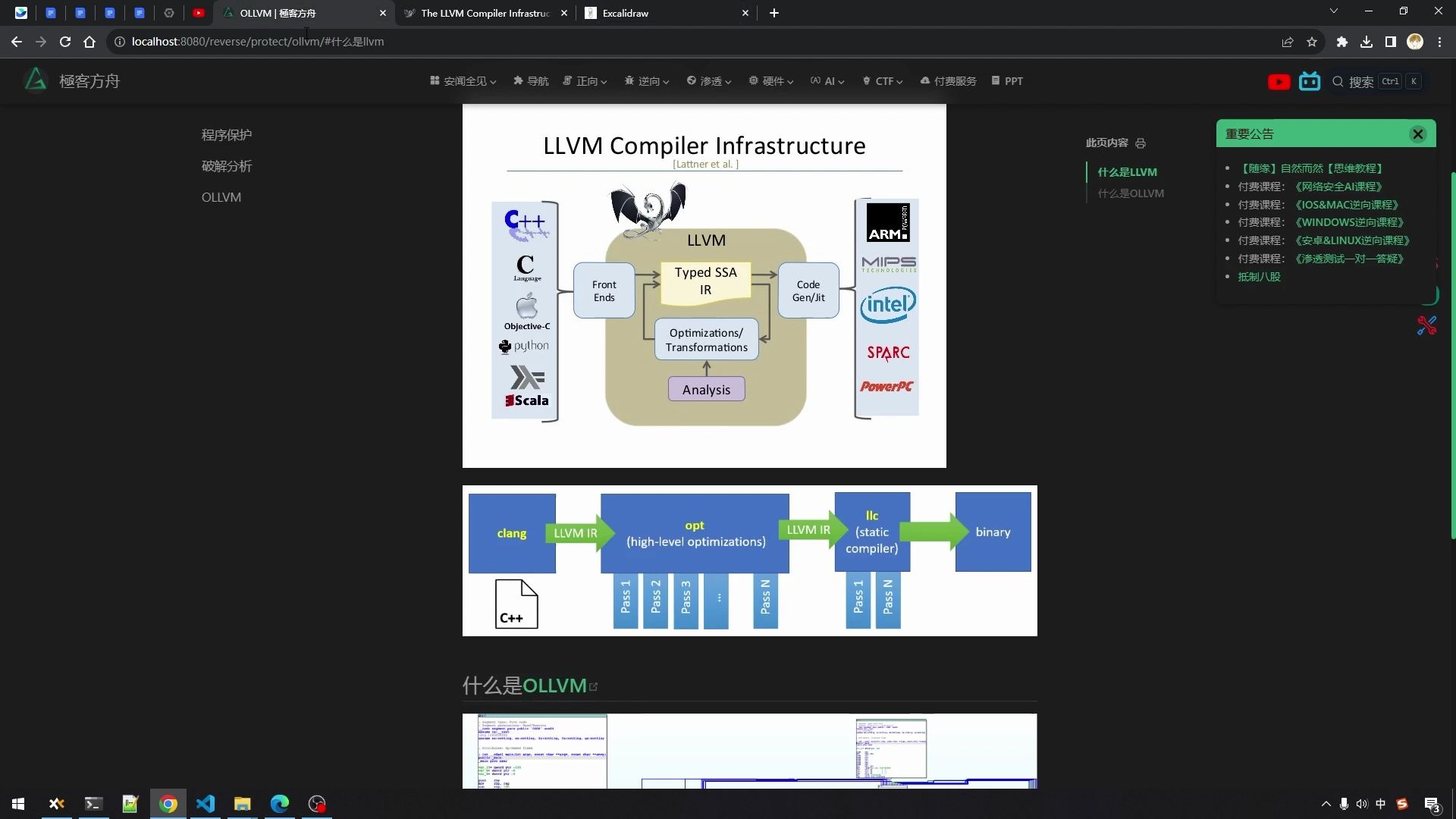Click the page vertical scrollbar
Image resolution: width=1456 pixels, height=819 pixels.
[1452, 356]
